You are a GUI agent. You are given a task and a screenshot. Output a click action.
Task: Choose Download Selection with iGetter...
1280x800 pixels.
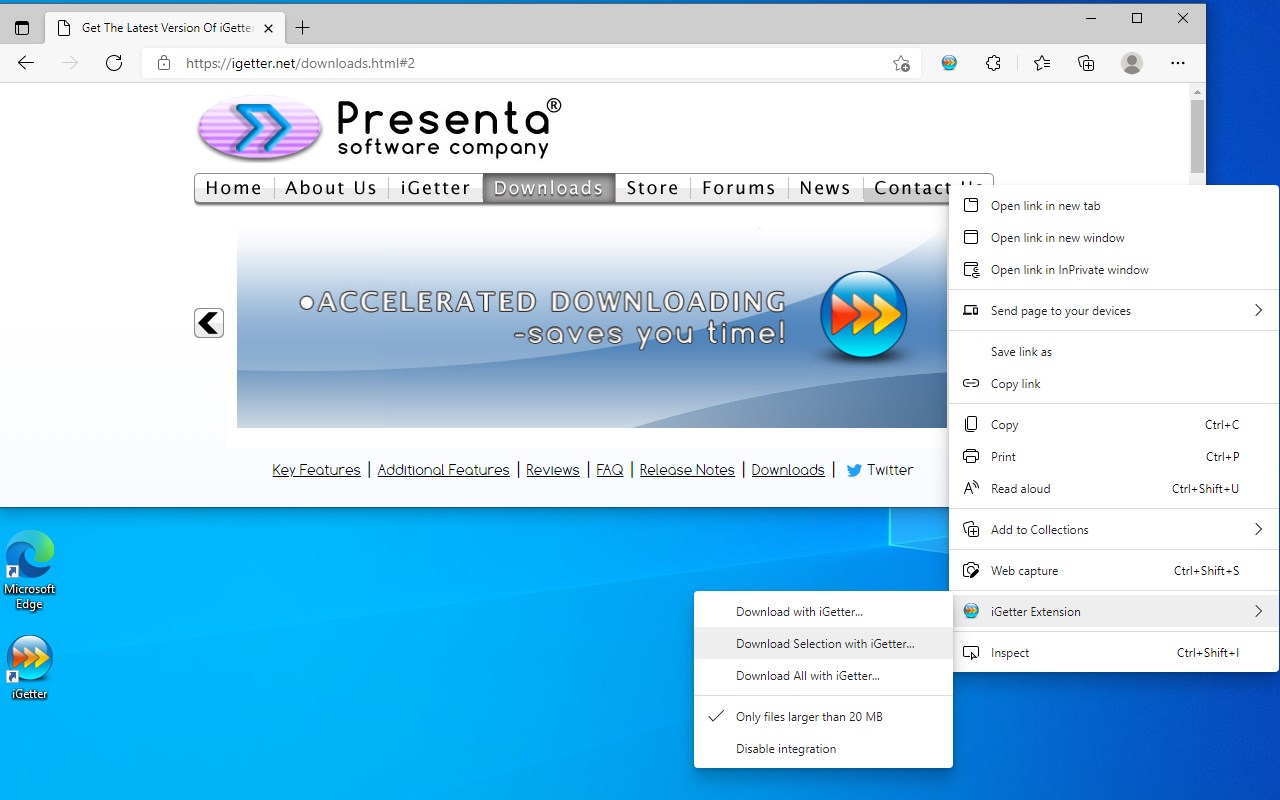click(x=823, y=643)
